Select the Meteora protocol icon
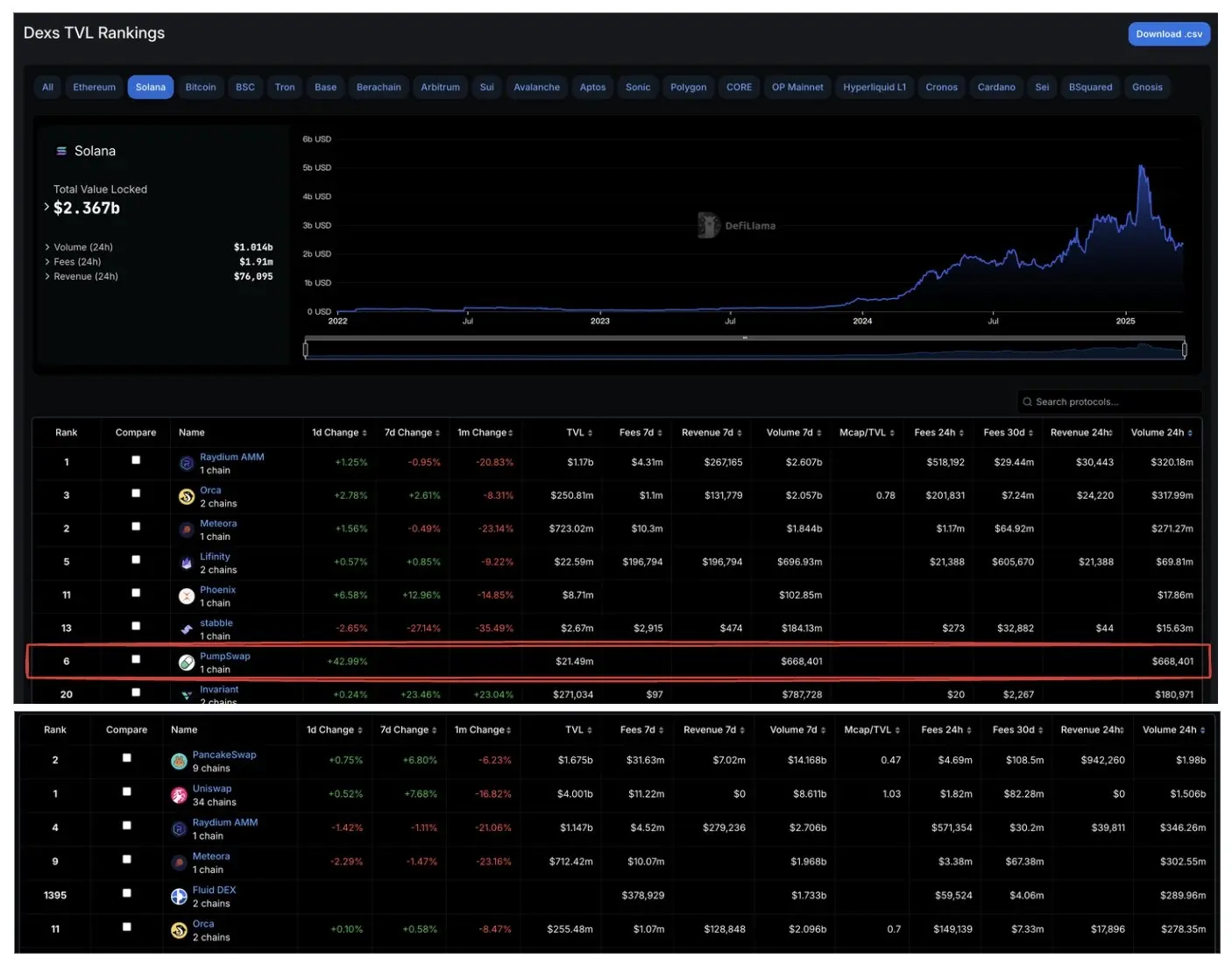Image resolution: width=1232 pixels, height=966 pixels. pos(186,529)
